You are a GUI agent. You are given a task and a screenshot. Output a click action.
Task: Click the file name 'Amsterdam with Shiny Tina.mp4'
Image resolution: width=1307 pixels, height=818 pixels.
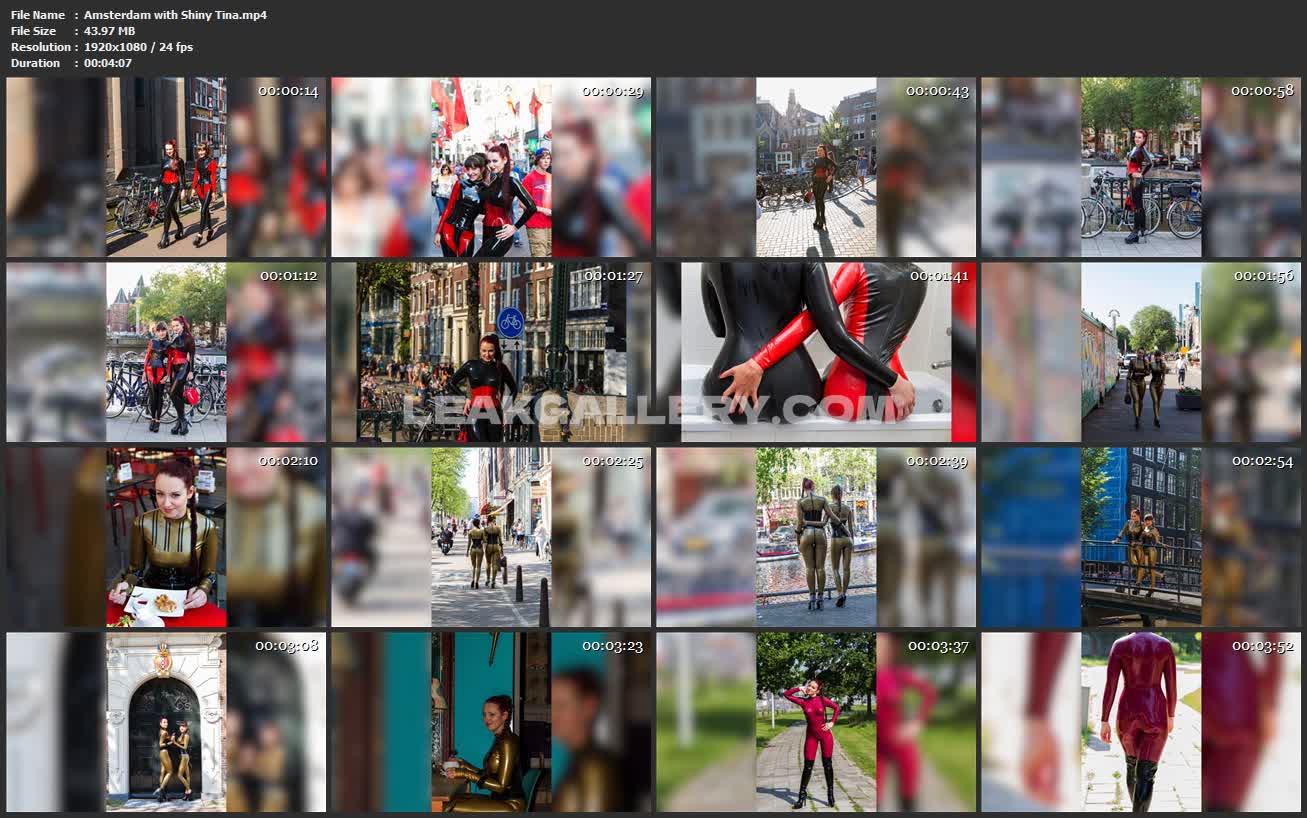point(175,15)
